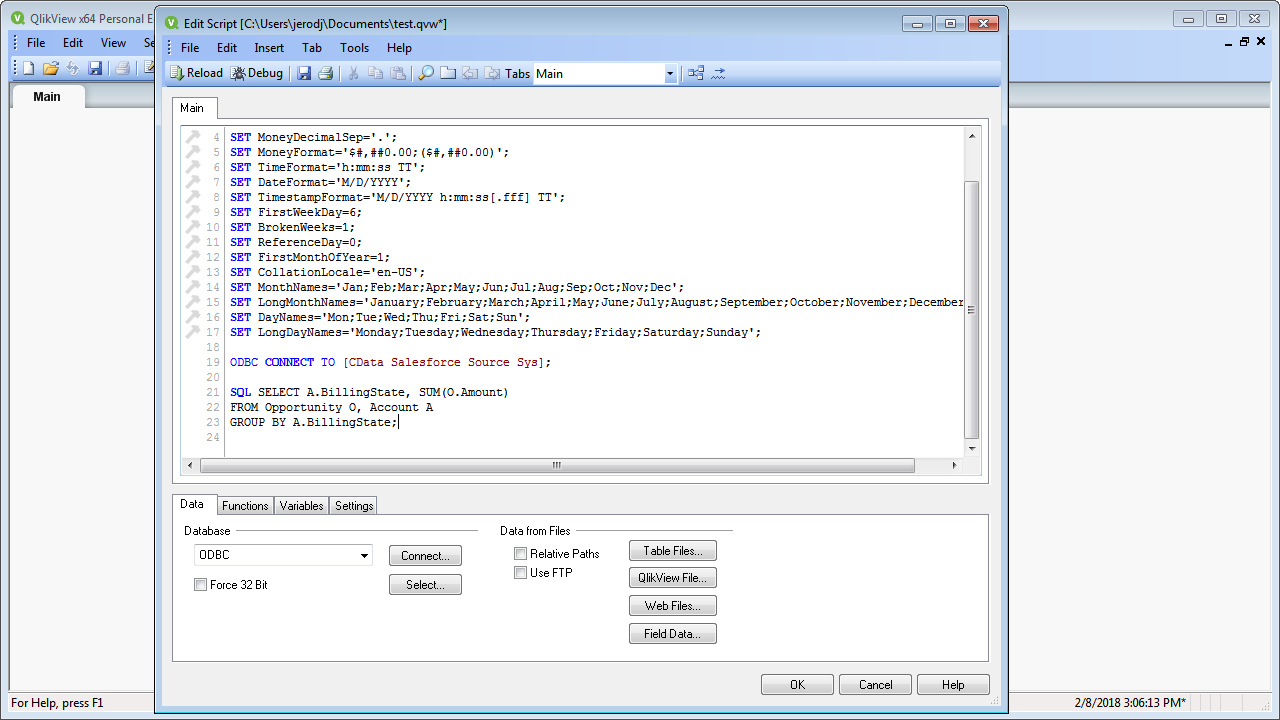Switch to the Variables tab

[301, 506]
